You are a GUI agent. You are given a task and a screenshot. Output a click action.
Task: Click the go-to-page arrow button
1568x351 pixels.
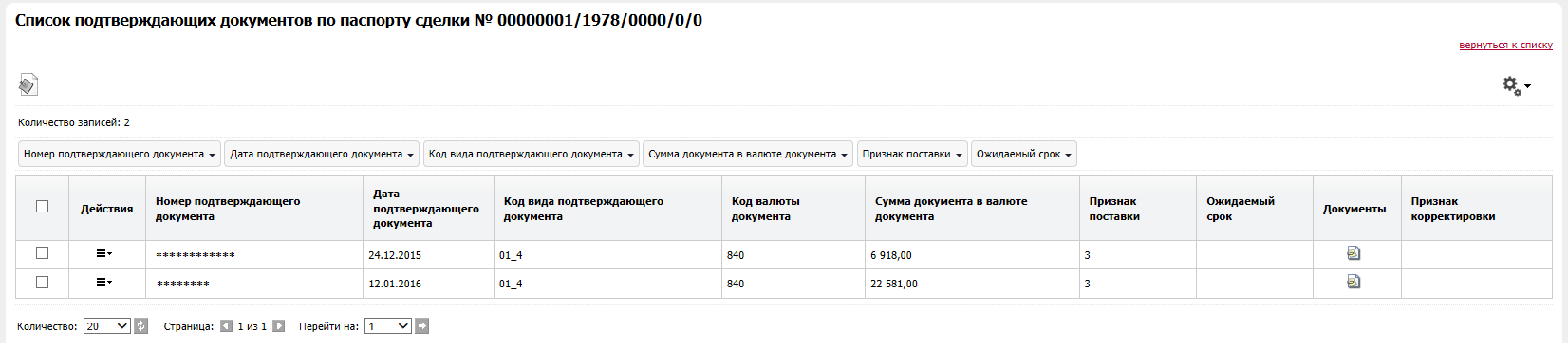point(422,326)
